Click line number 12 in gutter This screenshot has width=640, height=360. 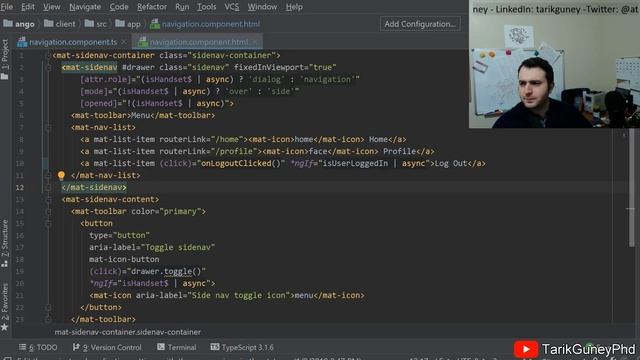[x=20, y=187]
